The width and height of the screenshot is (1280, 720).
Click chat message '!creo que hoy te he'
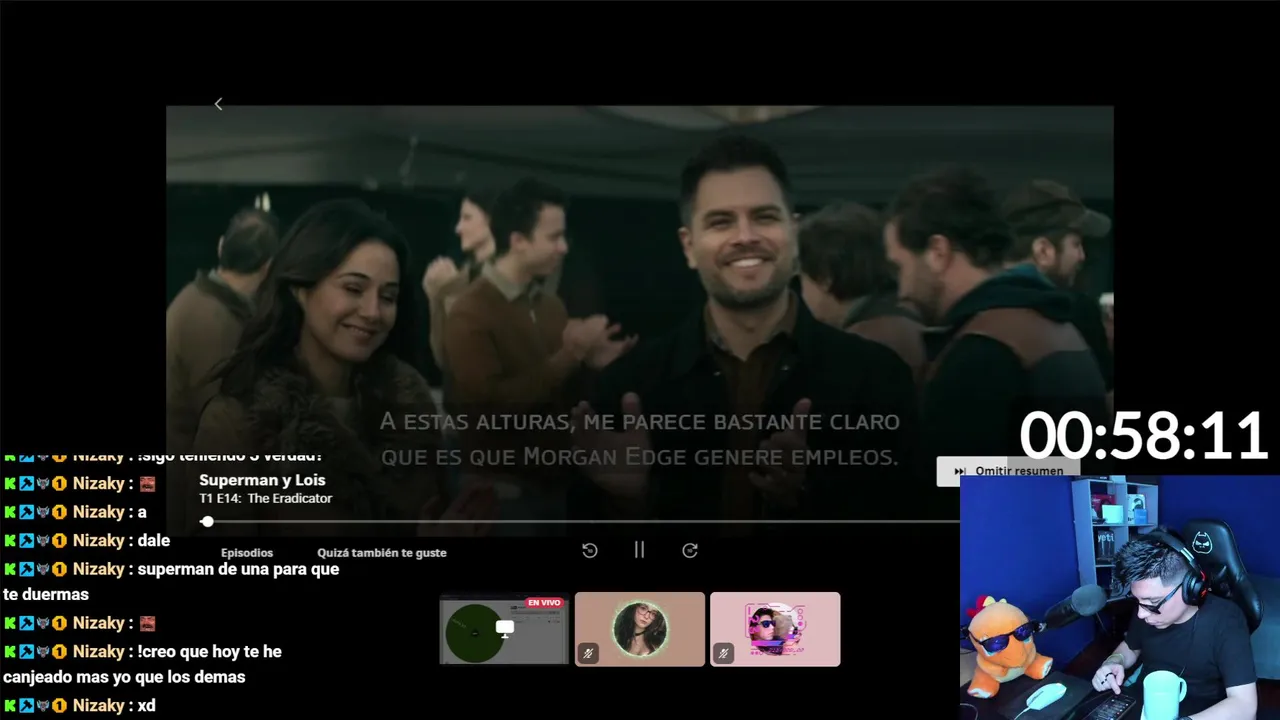(x=210, y=651)
